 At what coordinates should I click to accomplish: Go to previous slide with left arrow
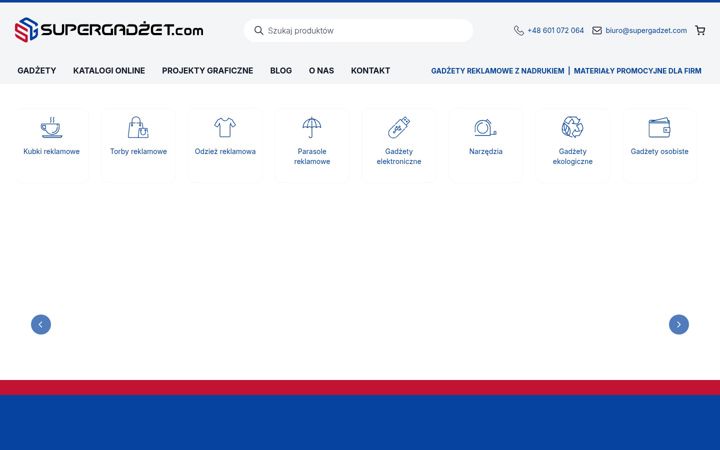[41, 325]
